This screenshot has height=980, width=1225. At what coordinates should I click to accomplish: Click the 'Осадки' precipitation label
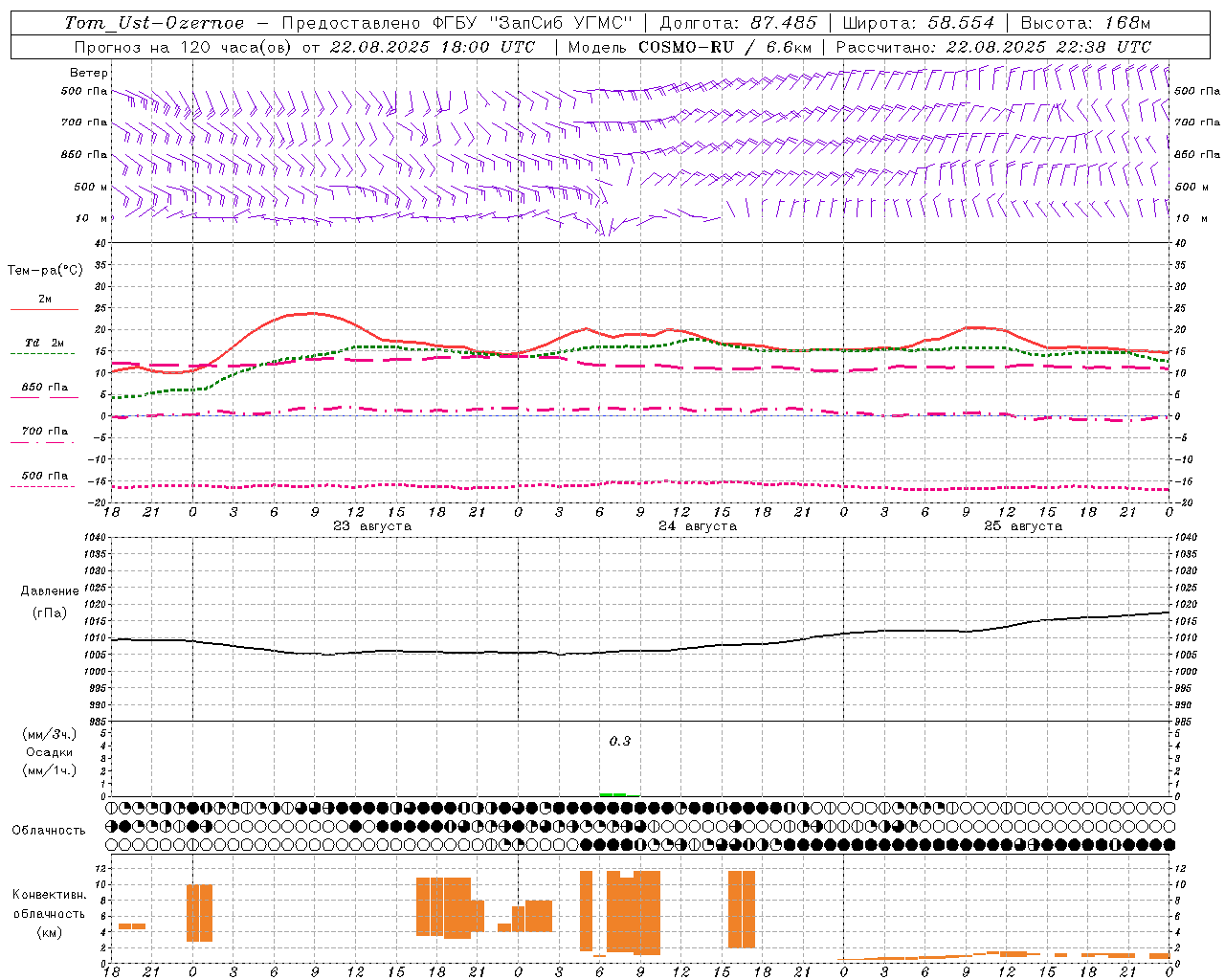tap(50, 752)
